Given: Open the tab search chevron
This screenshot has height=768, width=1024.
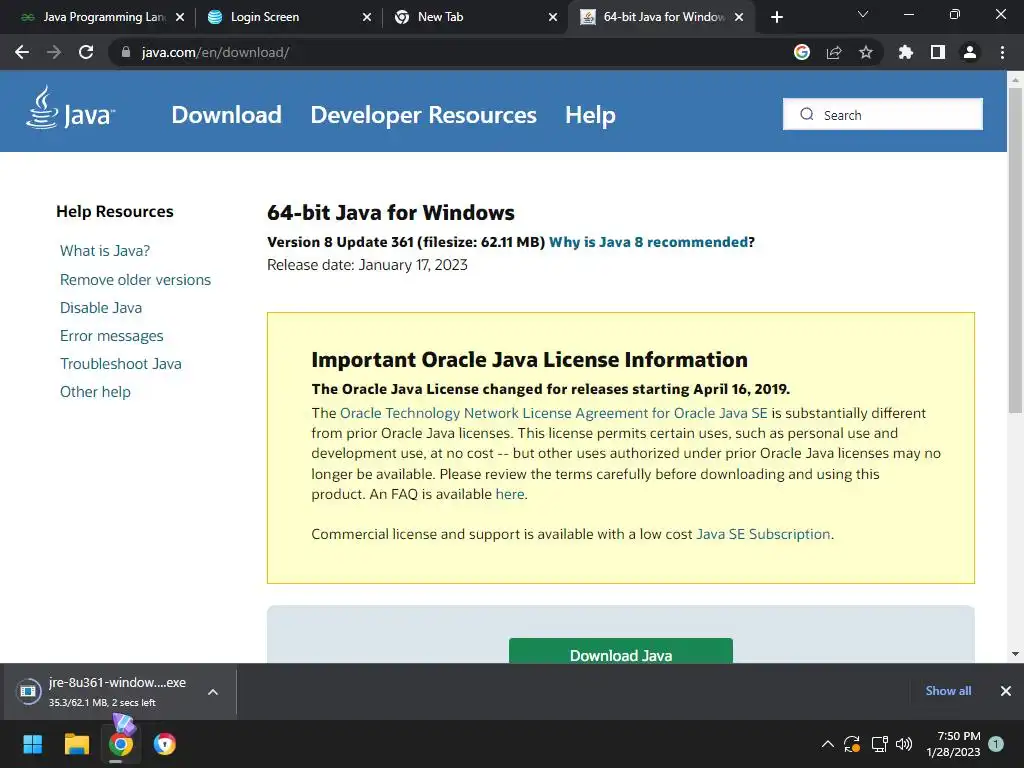Looking at the screenshot, I should point(863,14).
